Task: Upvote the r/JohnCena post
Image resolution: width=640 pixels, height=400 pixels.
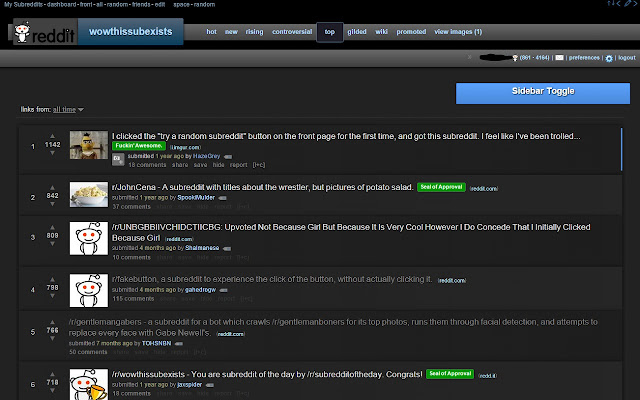Action: pos(52,187)
